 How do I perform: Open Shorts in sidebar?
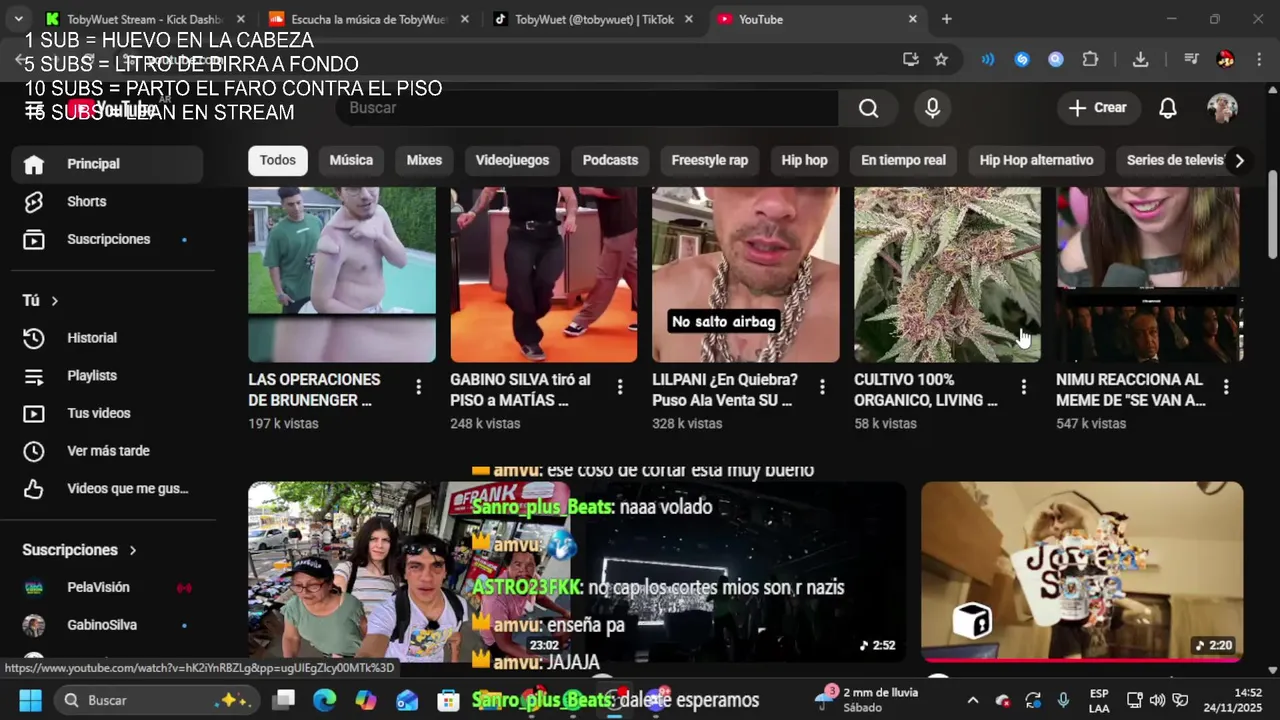(107, 201)
